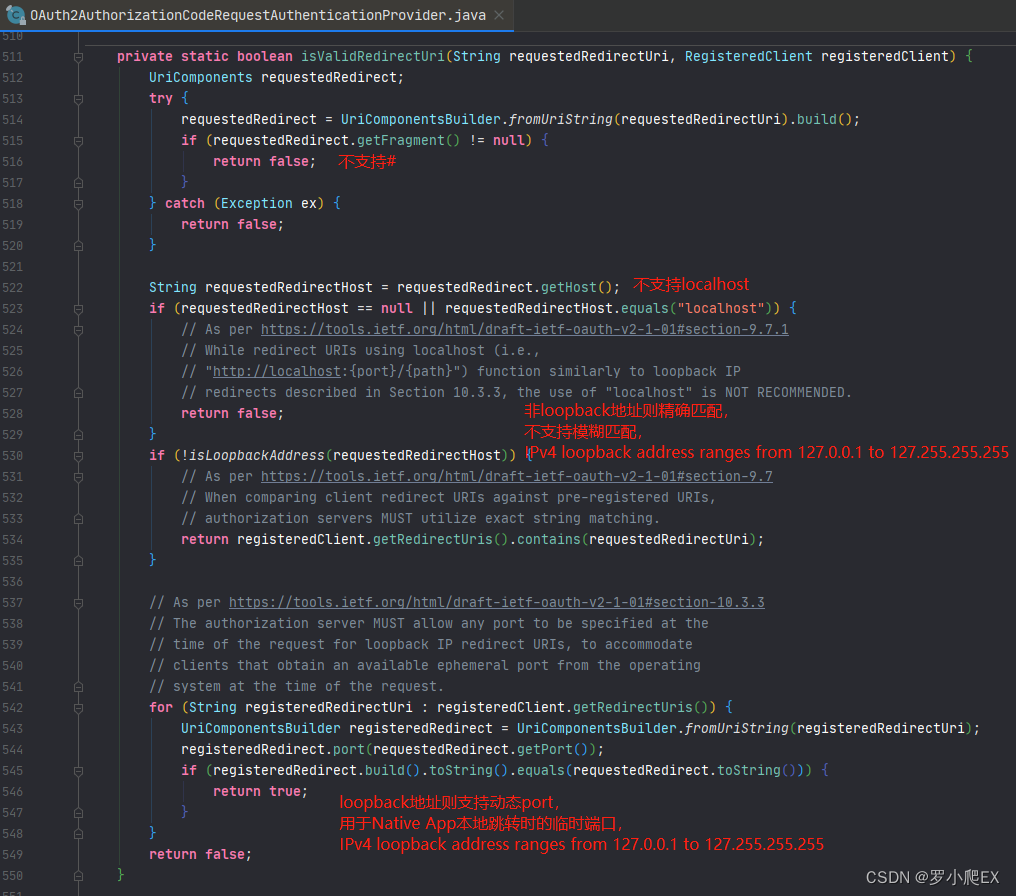The image size is (1016, 896).
Task: Click line number 549 in the gutter
Action: pyautogui.click(x=12, y=855)
